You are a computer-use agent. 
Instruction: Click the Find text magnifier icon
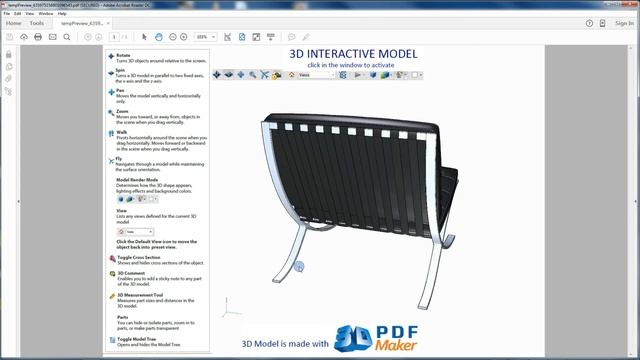67,37
